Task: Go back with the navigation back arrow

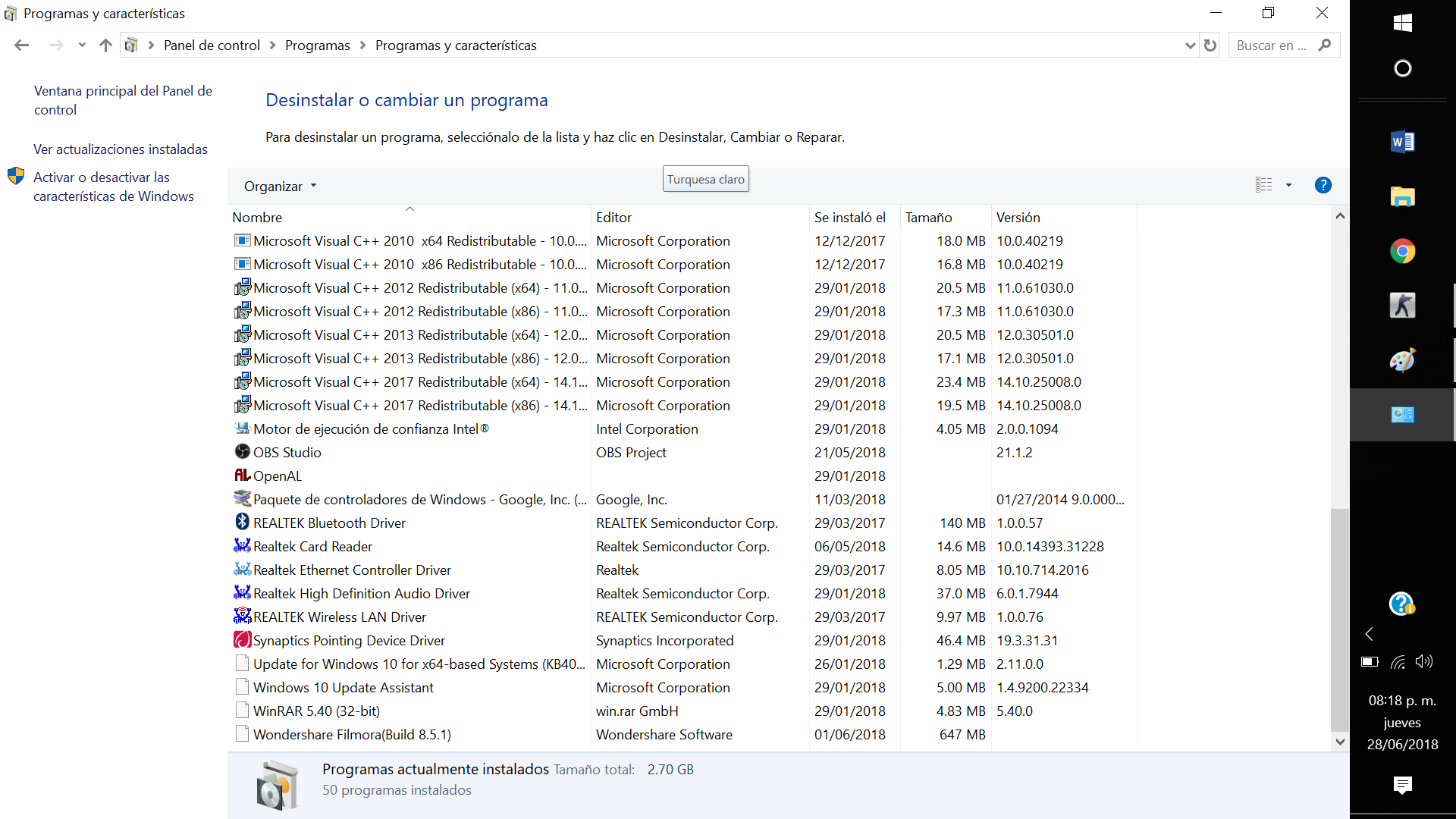Action: [21, 45]
